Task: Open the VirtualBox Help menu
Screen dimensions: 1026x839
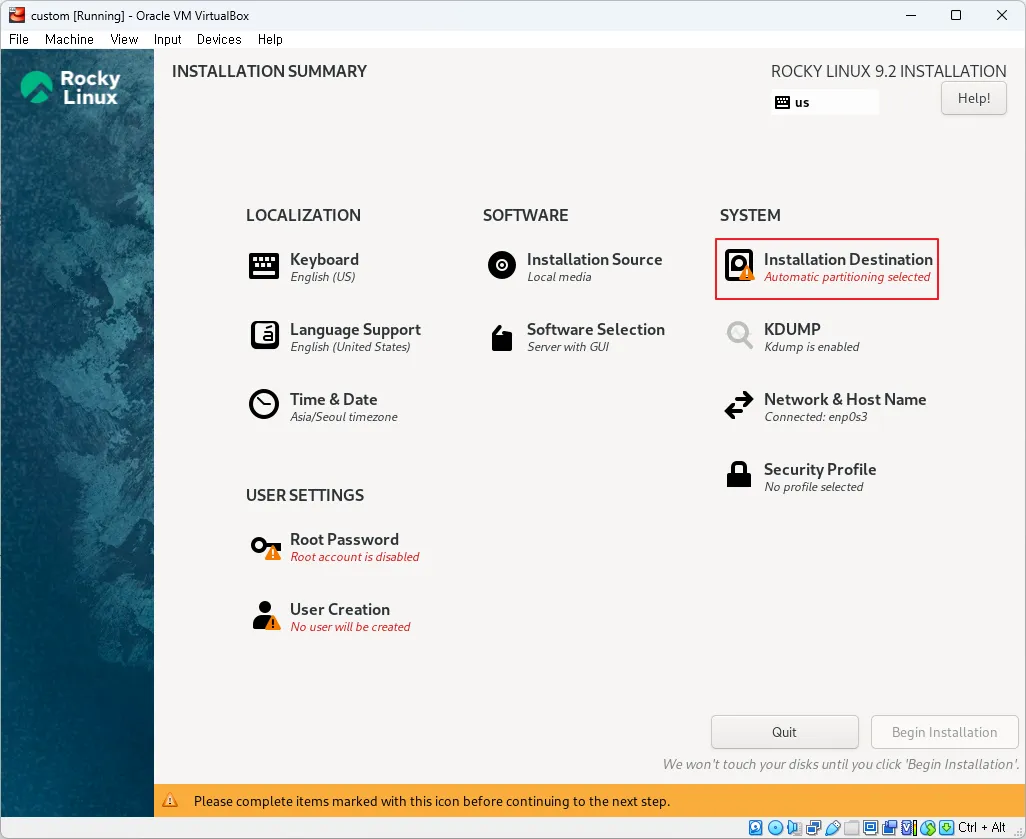Action: click(270, 39)
